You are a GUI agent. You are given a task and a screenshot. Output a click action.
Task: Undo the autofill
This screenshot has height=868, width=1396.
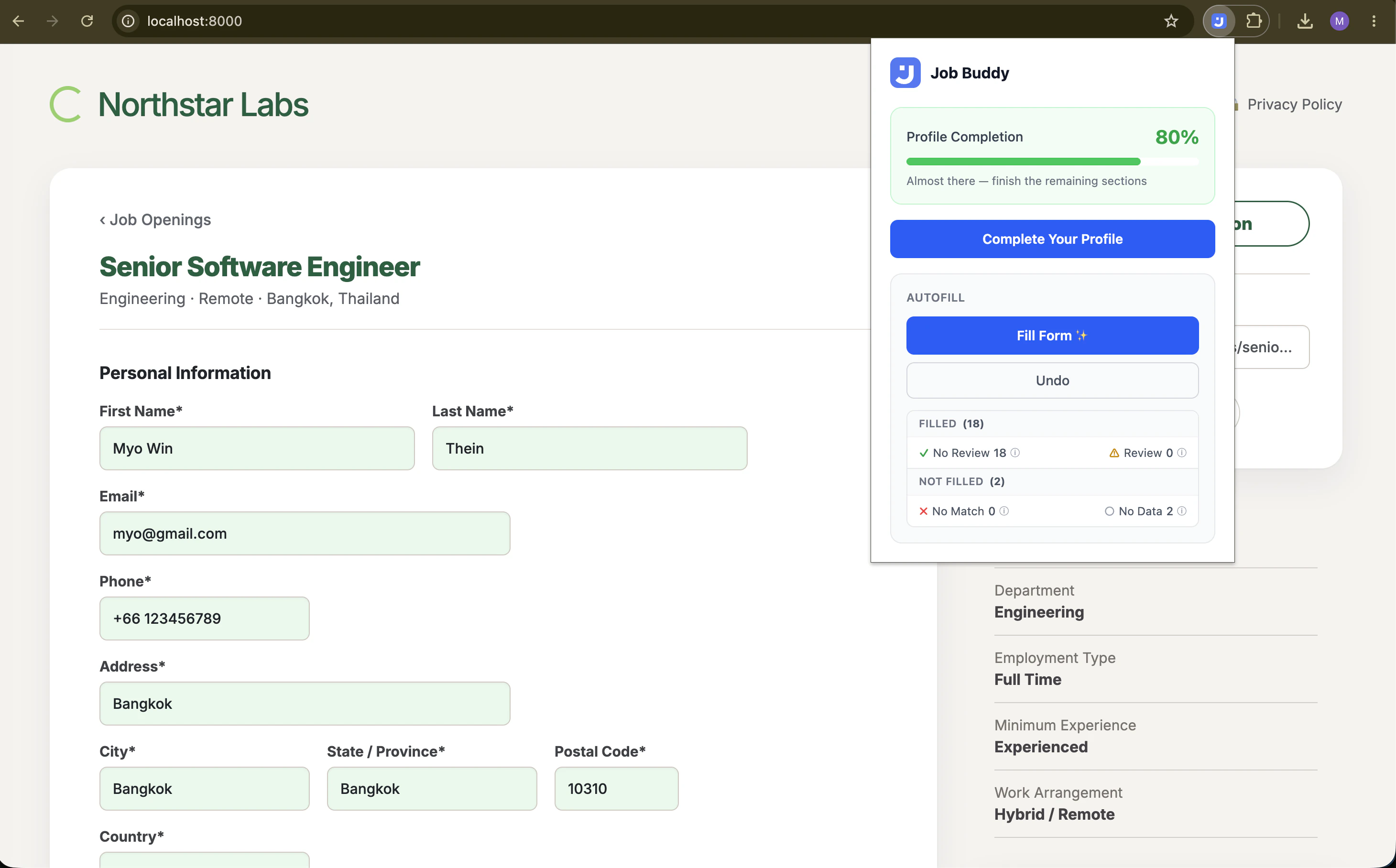1052,380
